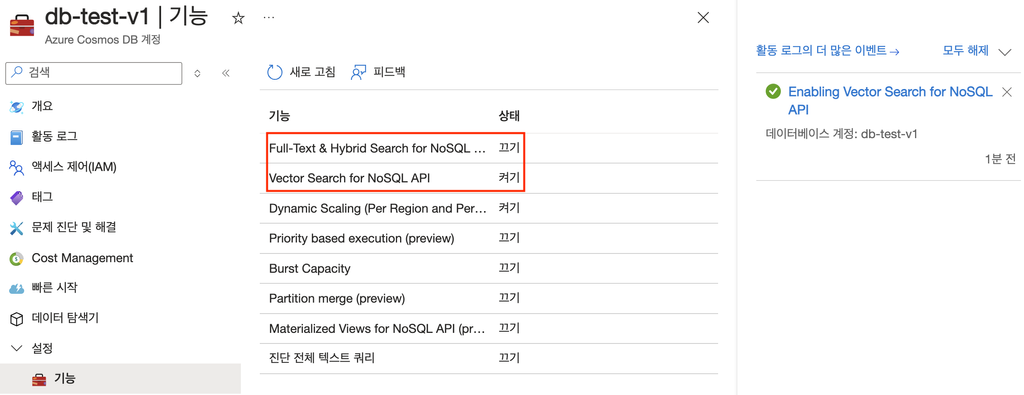This screenshot has height=395, width=1024.
Task: Click the Cost Management green icon
Action: click(17, 259)
